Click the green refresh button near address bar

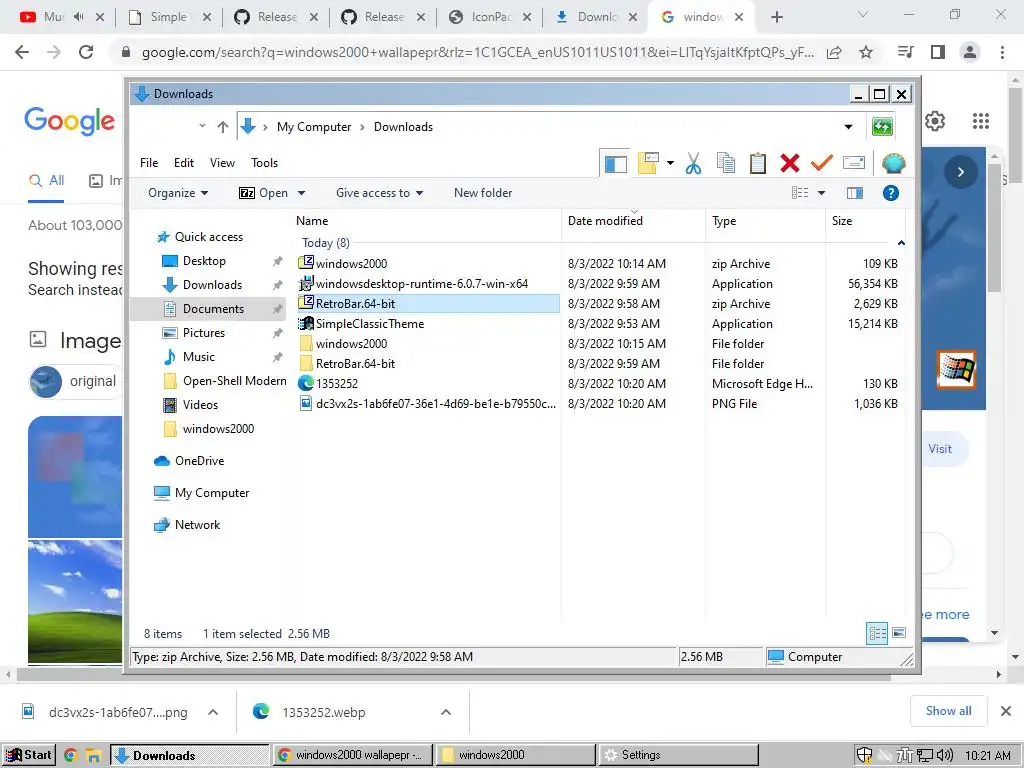(x=882, y=127)
